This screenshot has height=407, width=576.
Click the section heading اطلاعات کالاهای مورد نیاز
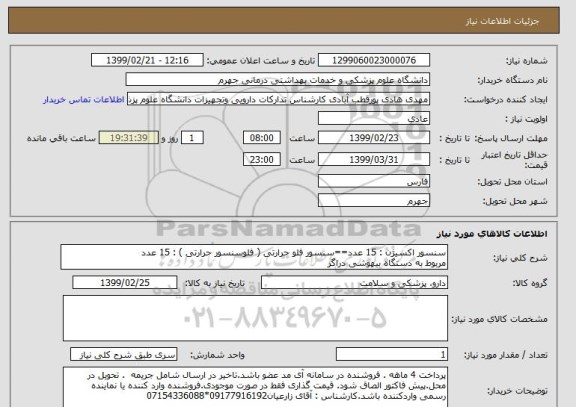[x=492, y=234]
